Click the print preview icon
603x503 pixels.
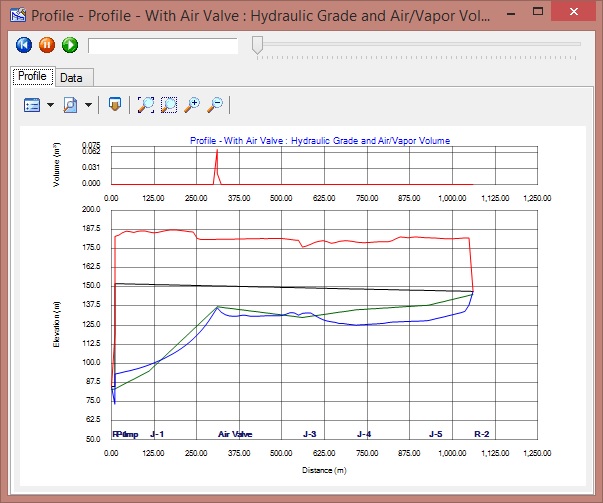[x=71, y=104]
